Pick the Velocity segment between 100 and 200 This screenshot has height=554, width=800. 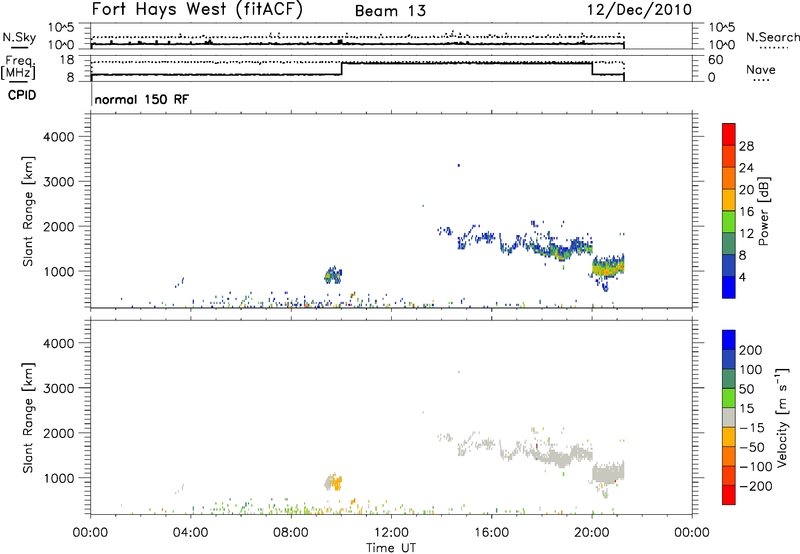[729, 359]
